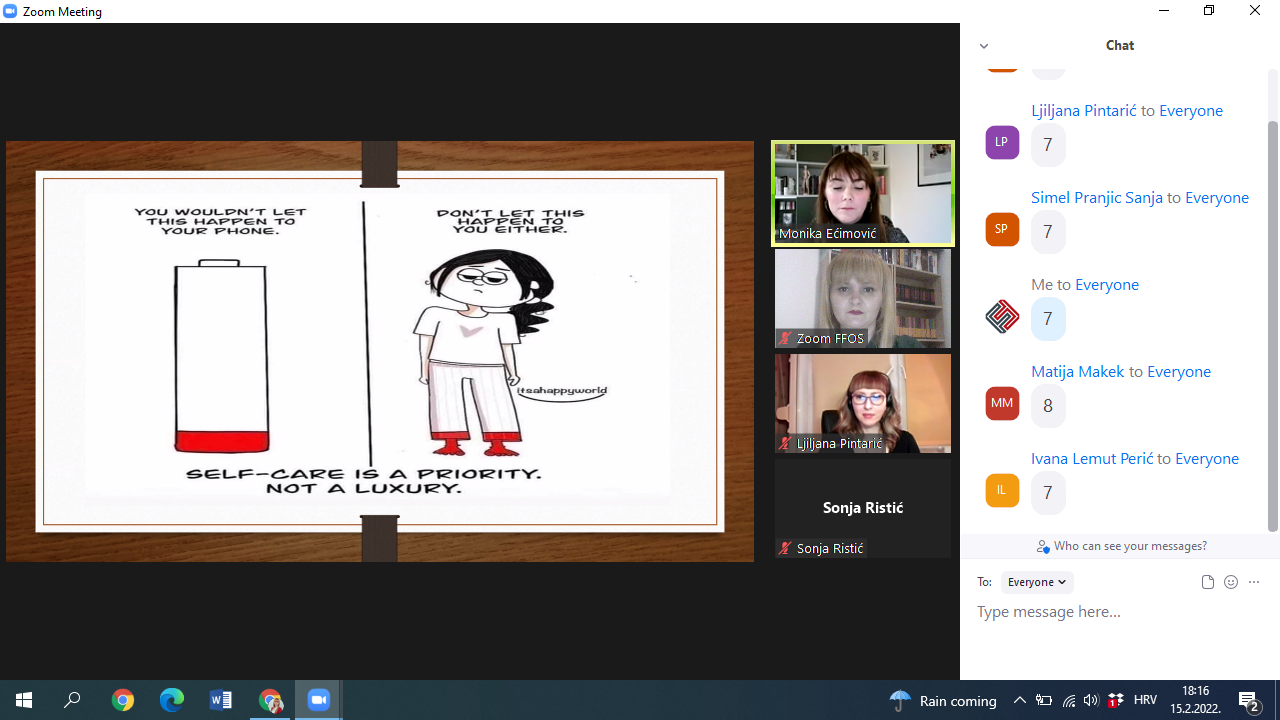Click 'Who can see your messages?'

[1122, 546]
